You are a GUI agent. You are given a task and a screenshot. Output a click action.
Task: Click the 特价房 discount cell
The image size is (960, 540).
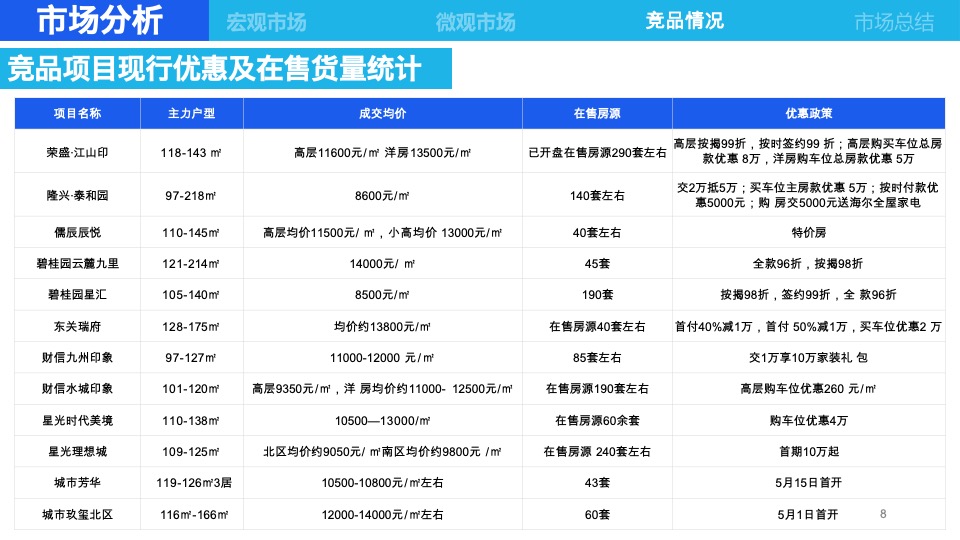pos(809,233)
